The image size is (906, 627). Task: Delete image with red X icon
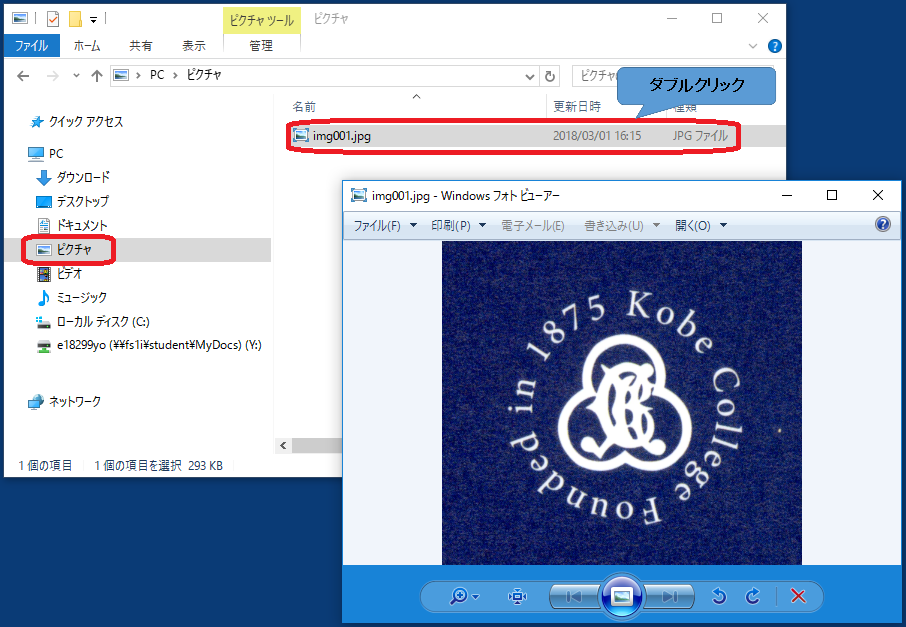[x=798, y=596]
